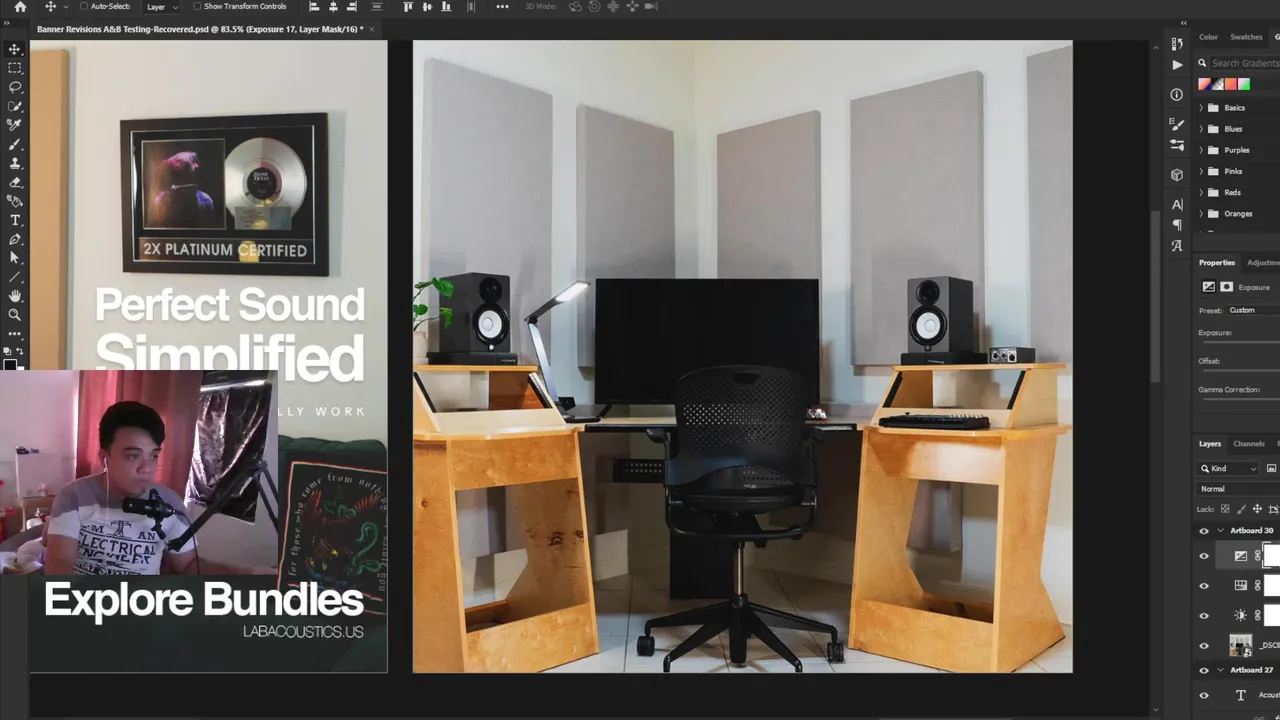Hide the _DSC photo layer
The width and height of the screenshot is (1280, 720).
(x=1204, y=646)
